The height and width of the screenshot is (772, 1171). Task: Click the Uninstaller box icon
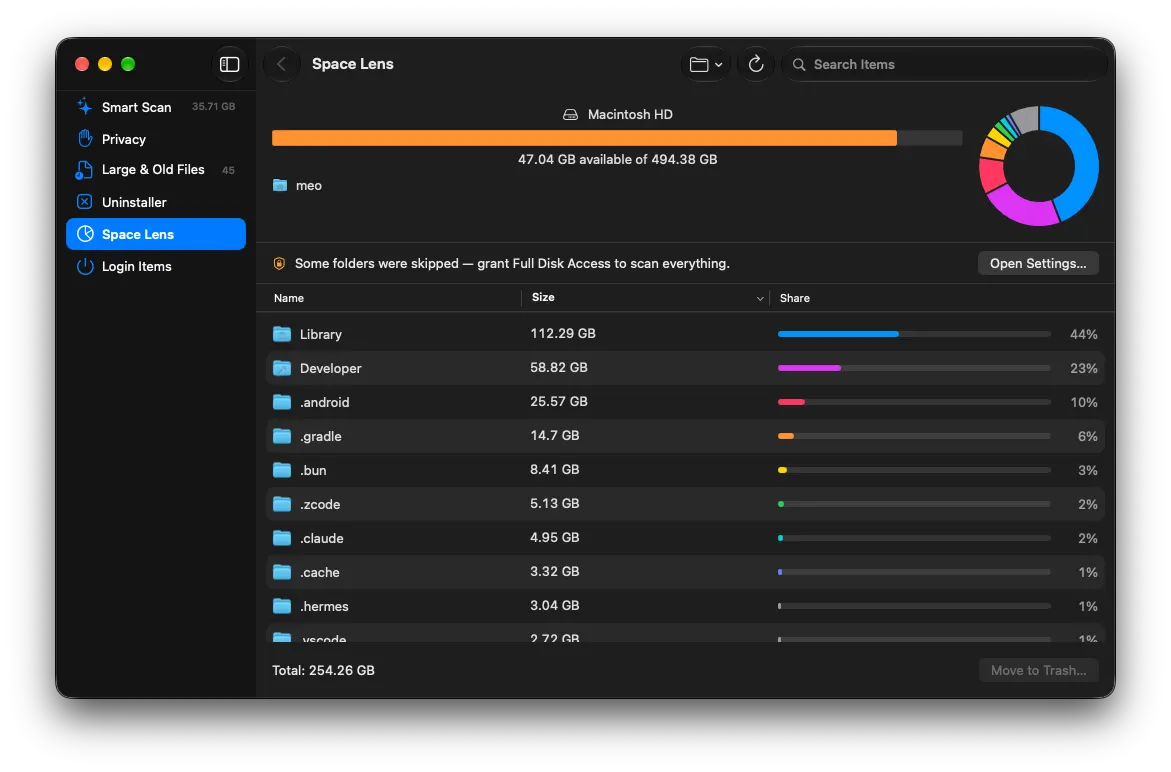(84, 202)
